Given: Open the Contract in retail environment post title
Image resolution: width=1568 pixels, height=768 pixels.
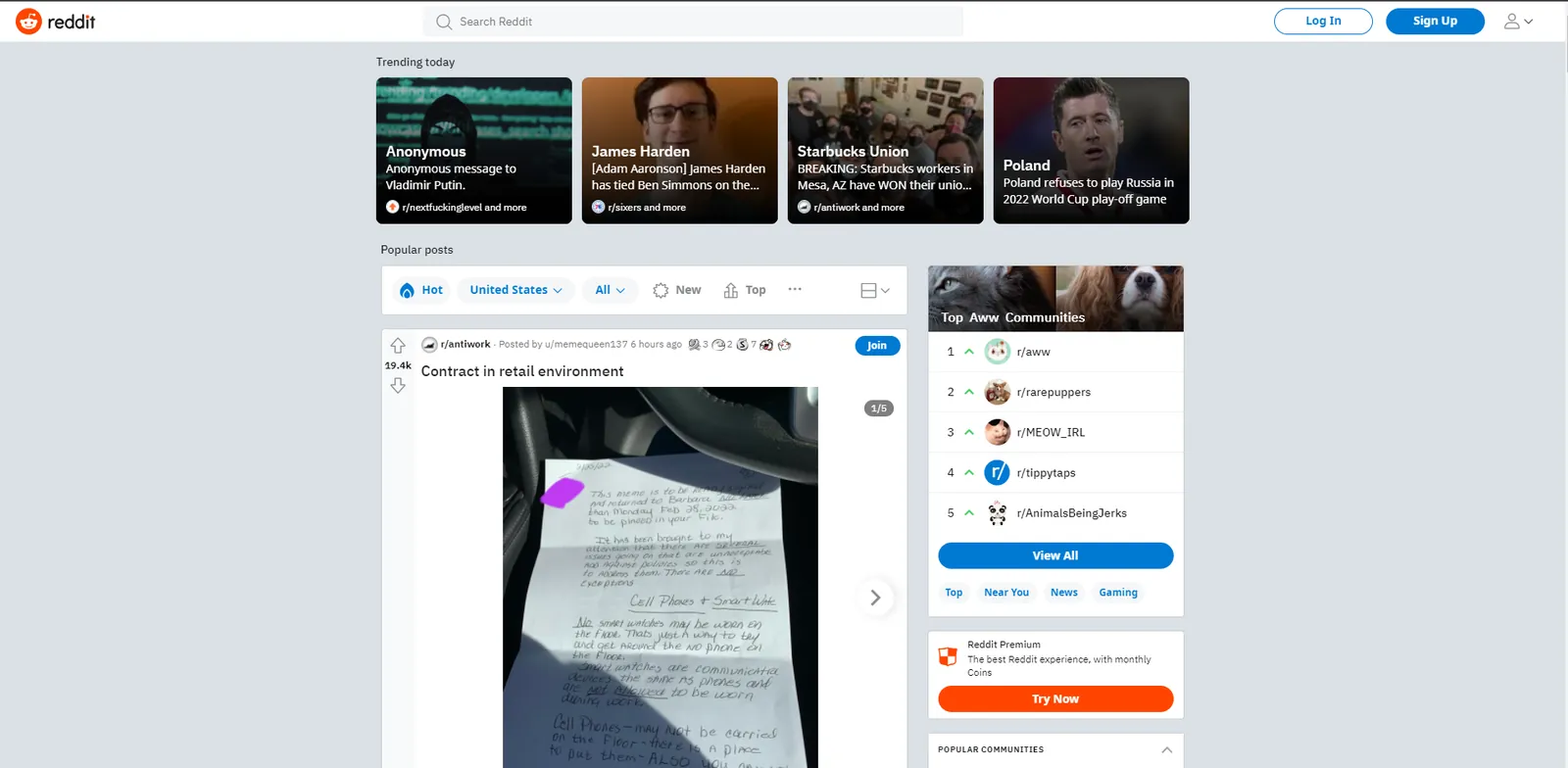Looking at the screenshot, I should pyautogui.click(x=522, y=371).
